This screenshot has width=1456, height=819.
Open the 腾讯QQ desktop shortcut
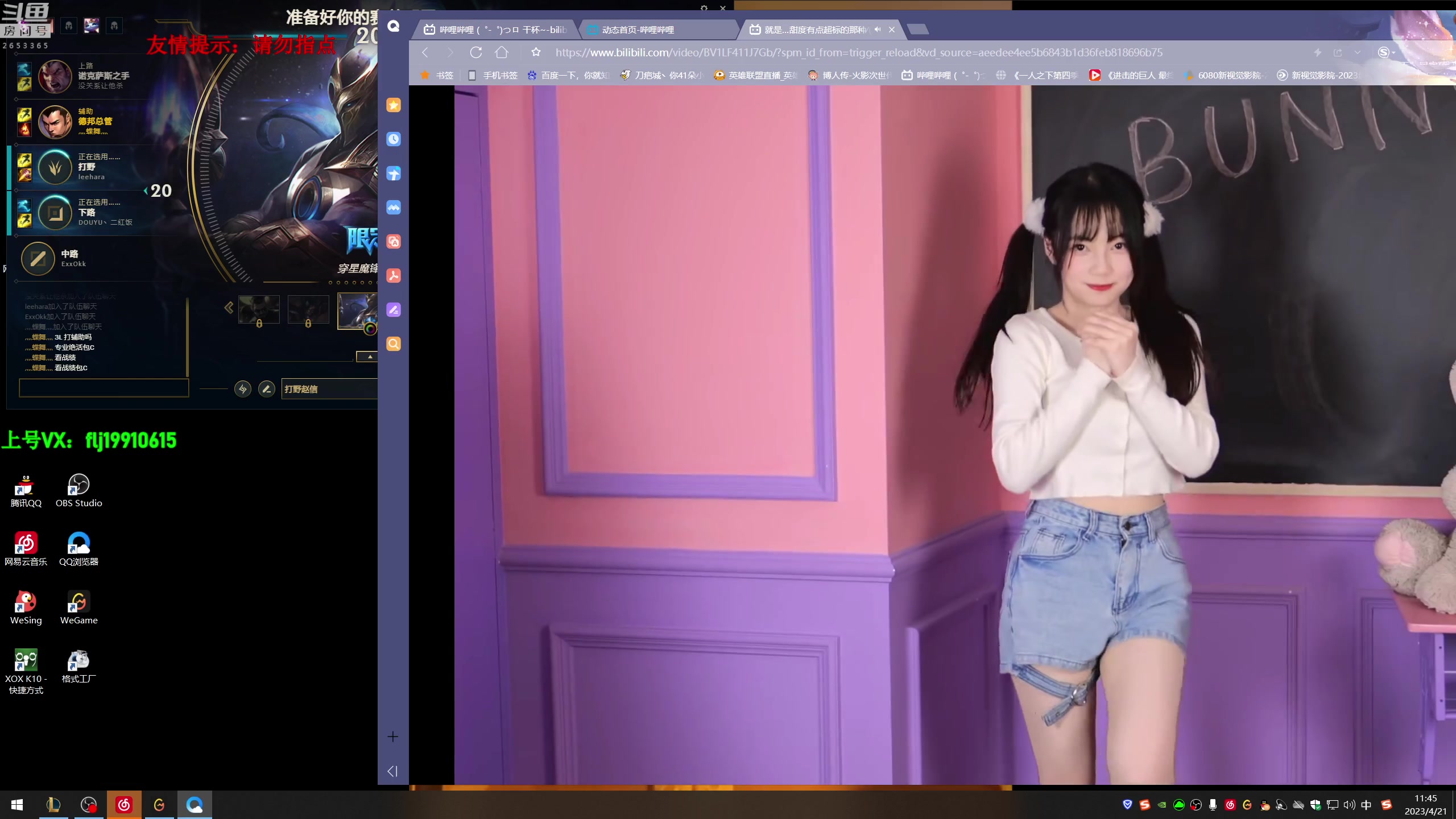click(x=26, y=491)
